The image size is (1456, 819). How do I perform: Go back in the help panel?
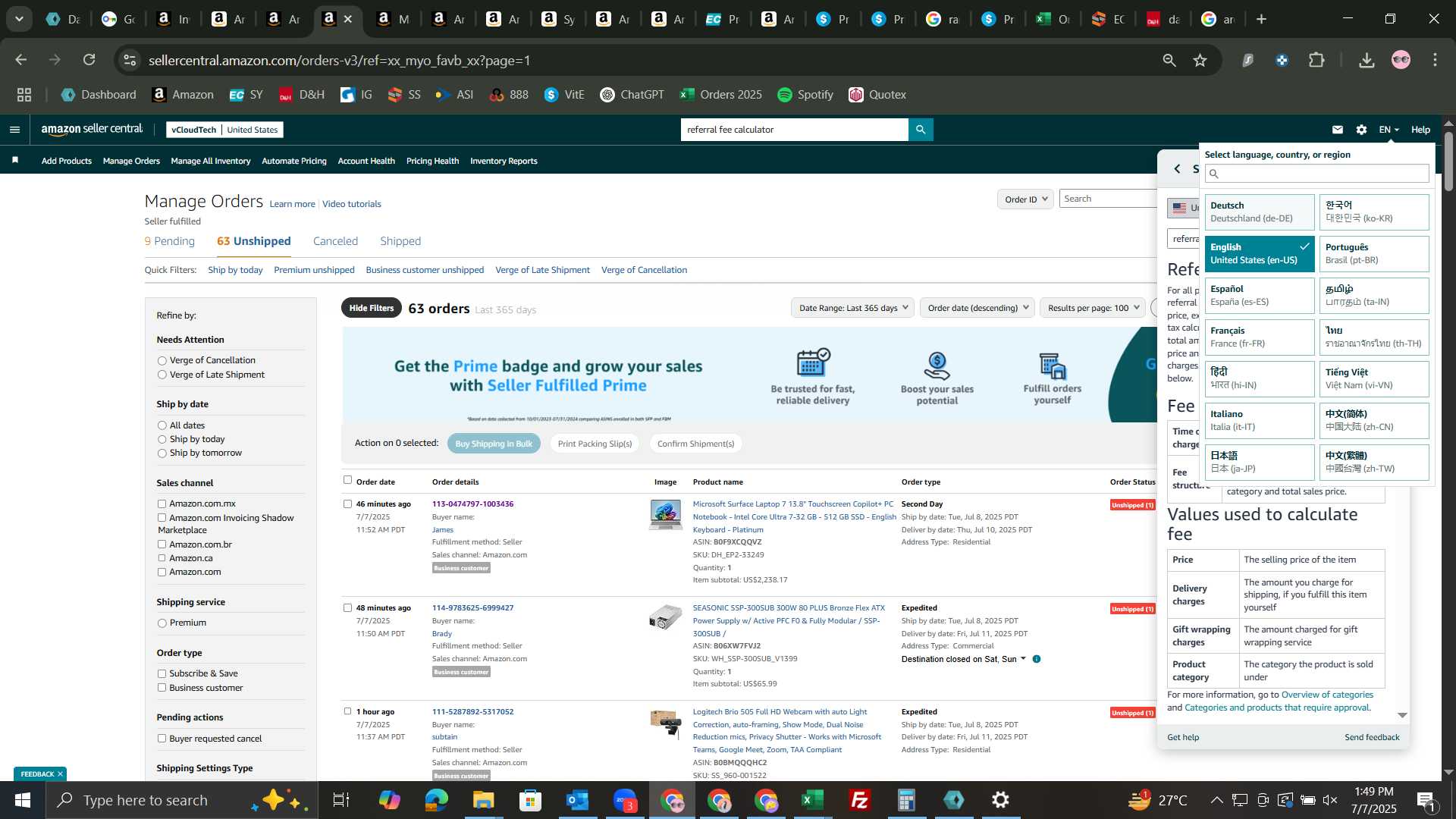[1177, 168]
